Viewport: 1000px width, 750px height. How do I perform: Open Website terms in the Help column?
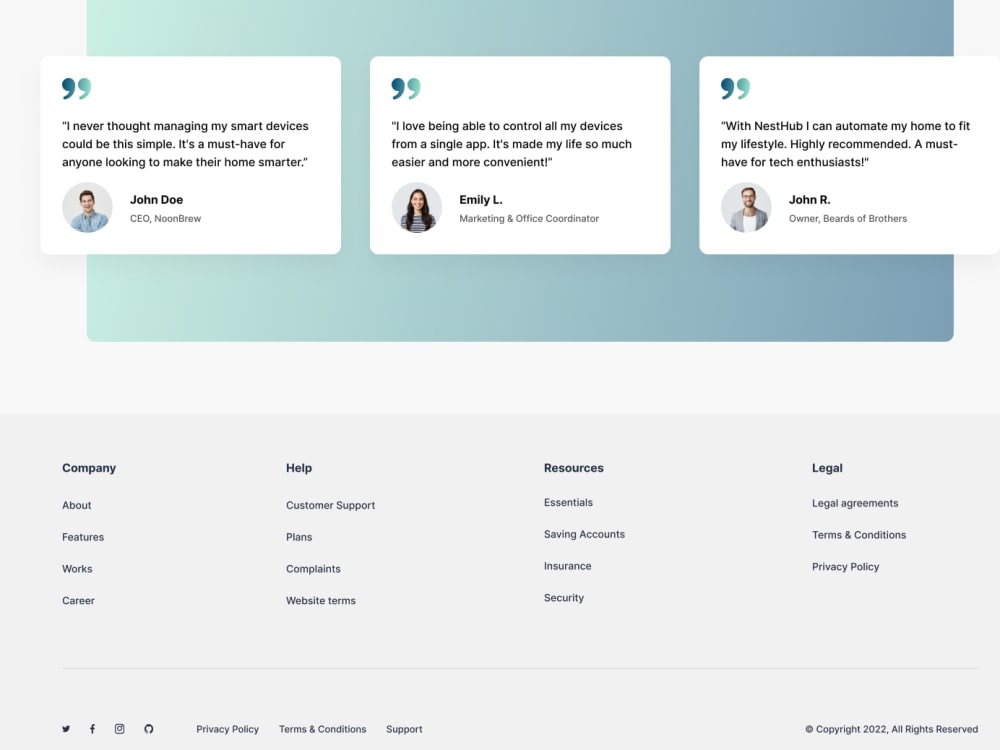[321, 601]
